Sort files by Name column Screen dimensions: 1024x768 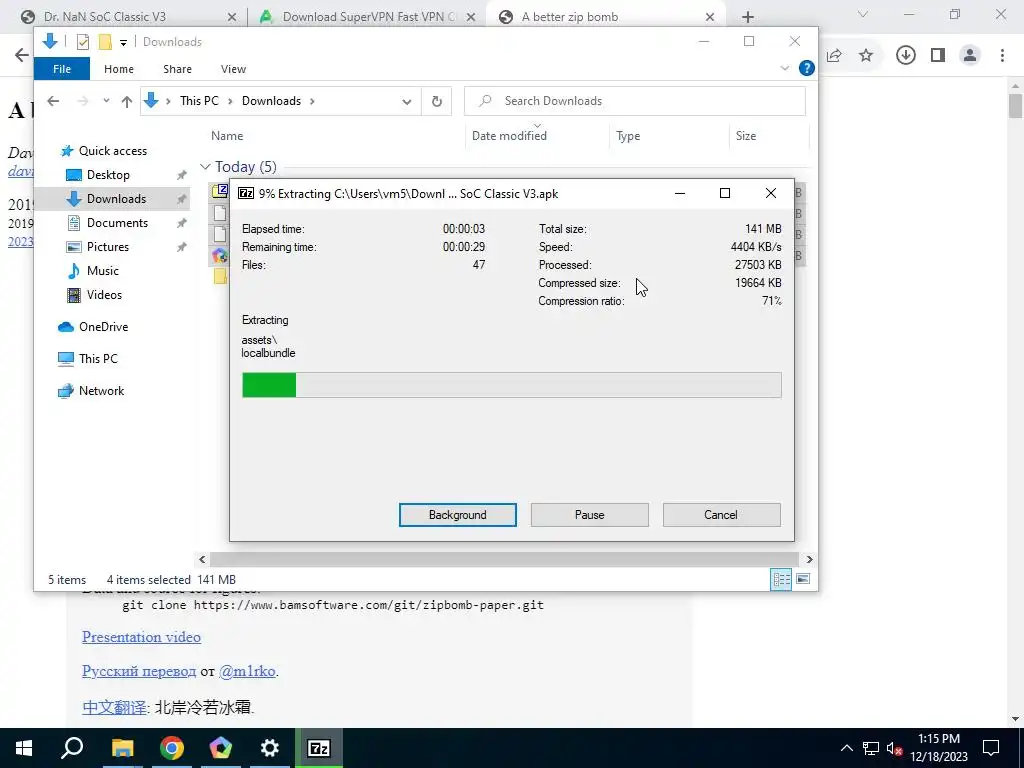[x=227, y=136]
